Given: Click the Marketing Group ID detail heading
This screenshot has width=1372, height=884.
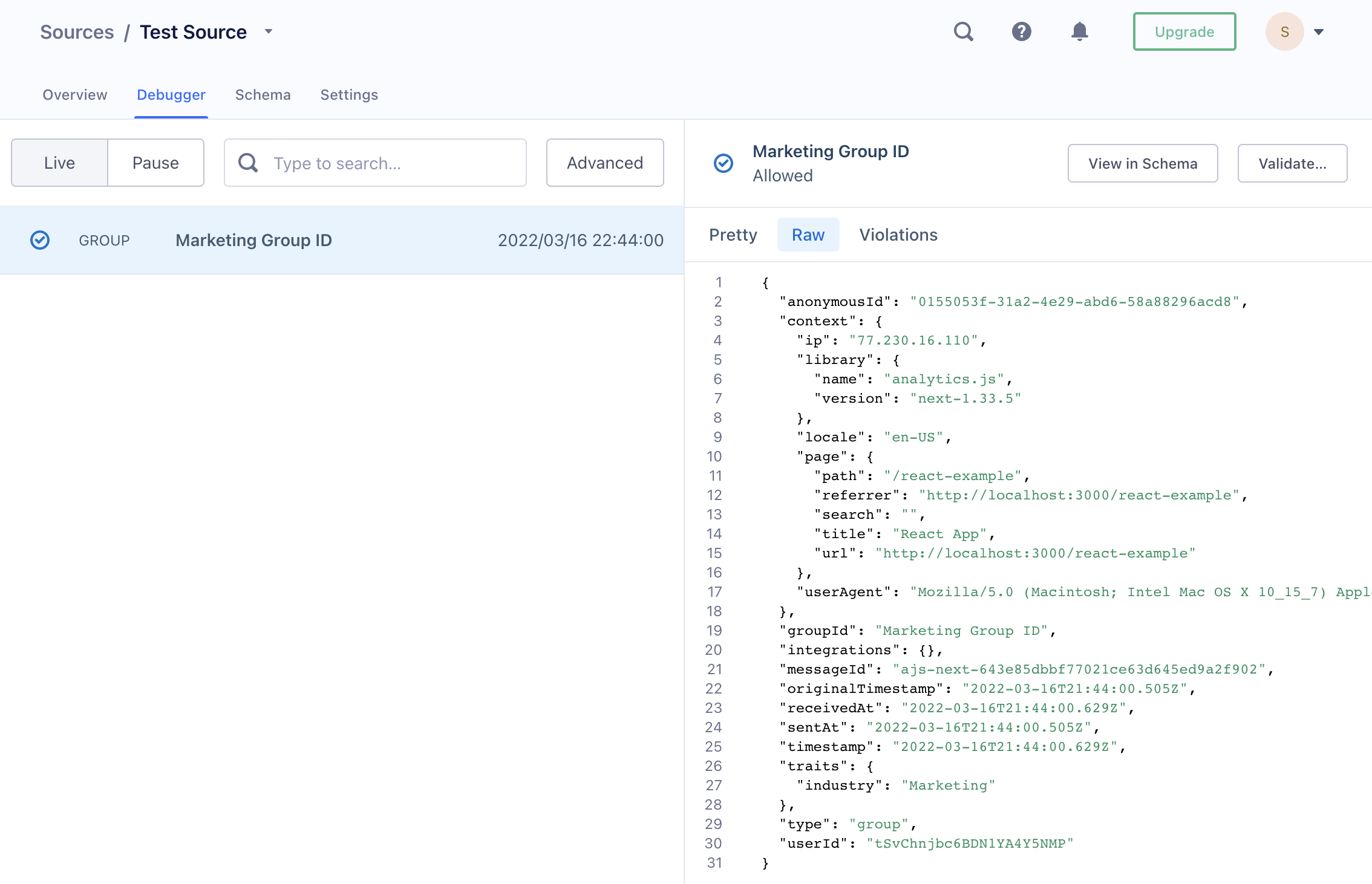Looking at the screenshot, I should [831, 151].
